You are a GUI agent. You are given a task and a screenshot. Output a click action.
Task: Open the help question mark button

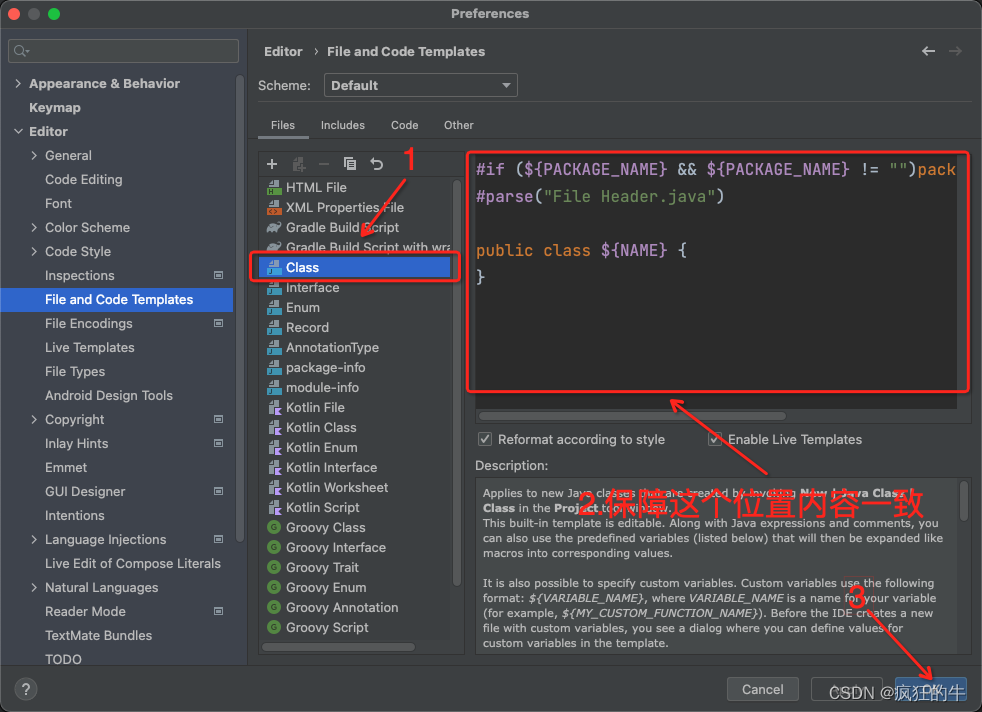pyautogui.click(x=26, y=689)
